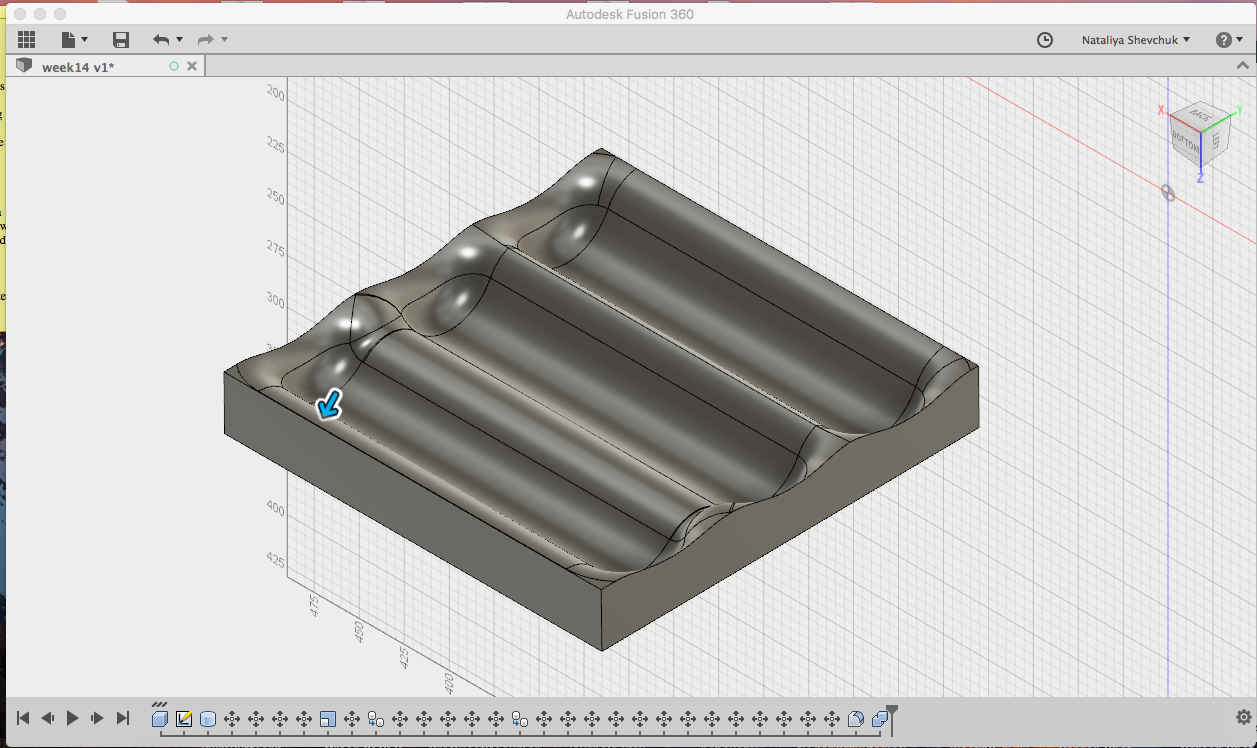The height and width of the screenshot is (748, 1257).
Task: Select the Scale feature in timeline
Action: pos(328,718)
